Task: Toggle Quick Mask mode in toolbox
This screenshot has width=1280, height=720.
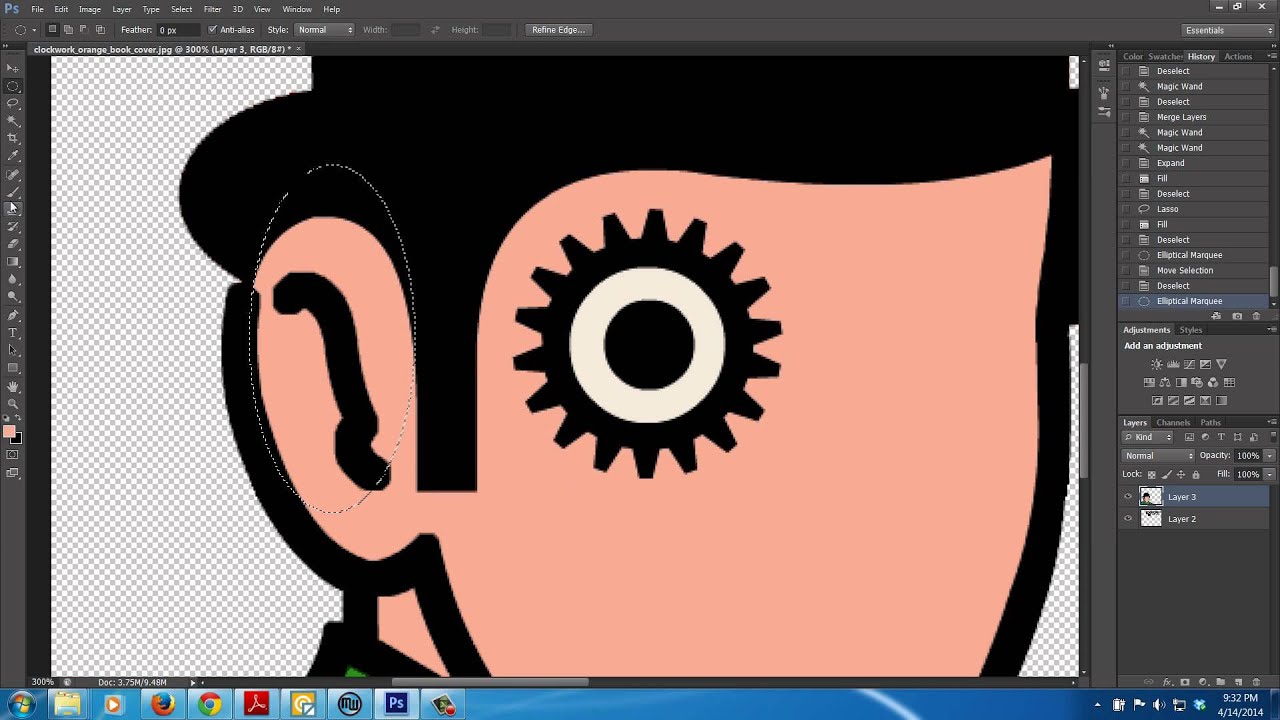Action: pos(13,455)
